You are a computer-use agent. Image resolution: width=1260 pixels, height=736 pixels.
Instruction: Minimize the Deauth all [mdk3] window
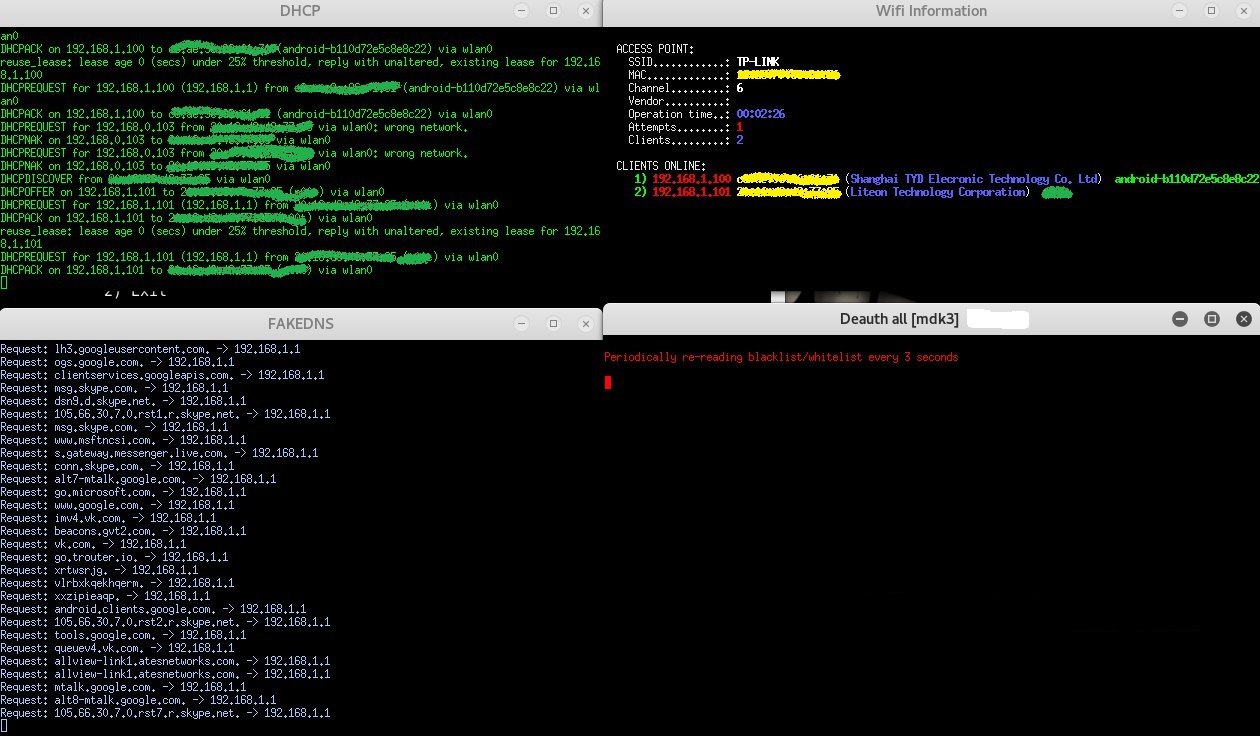coord(1180,319)
